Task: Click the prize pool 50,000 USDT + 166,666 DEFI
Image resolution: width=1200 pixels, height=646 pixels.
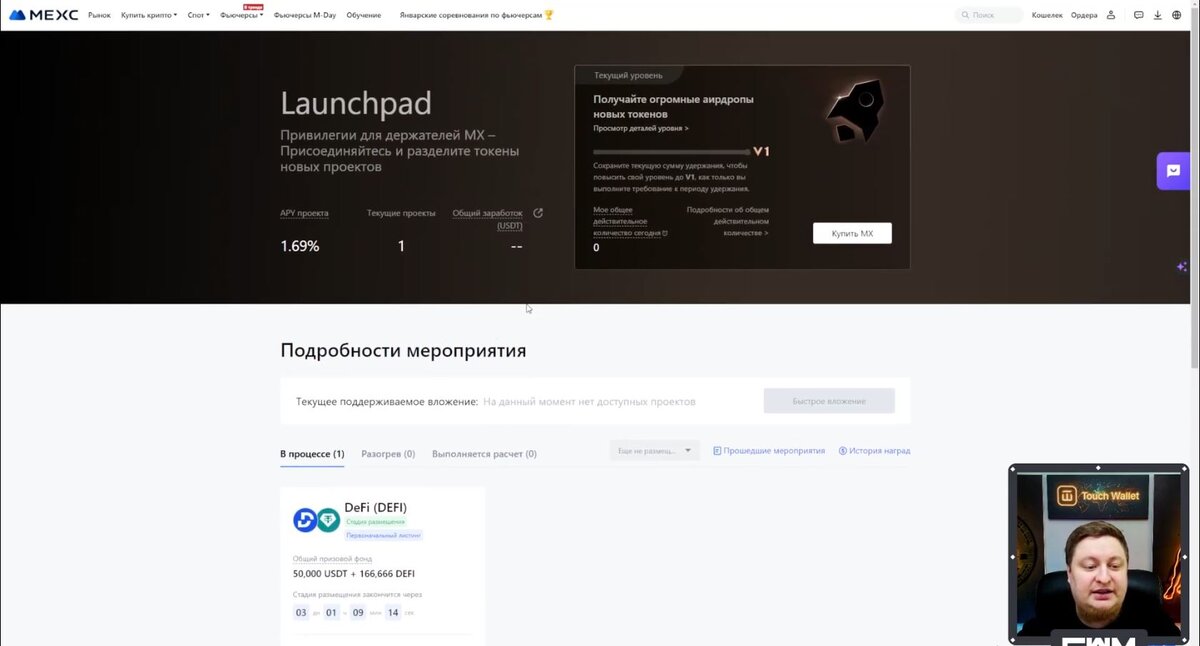Action: [353, 574]
